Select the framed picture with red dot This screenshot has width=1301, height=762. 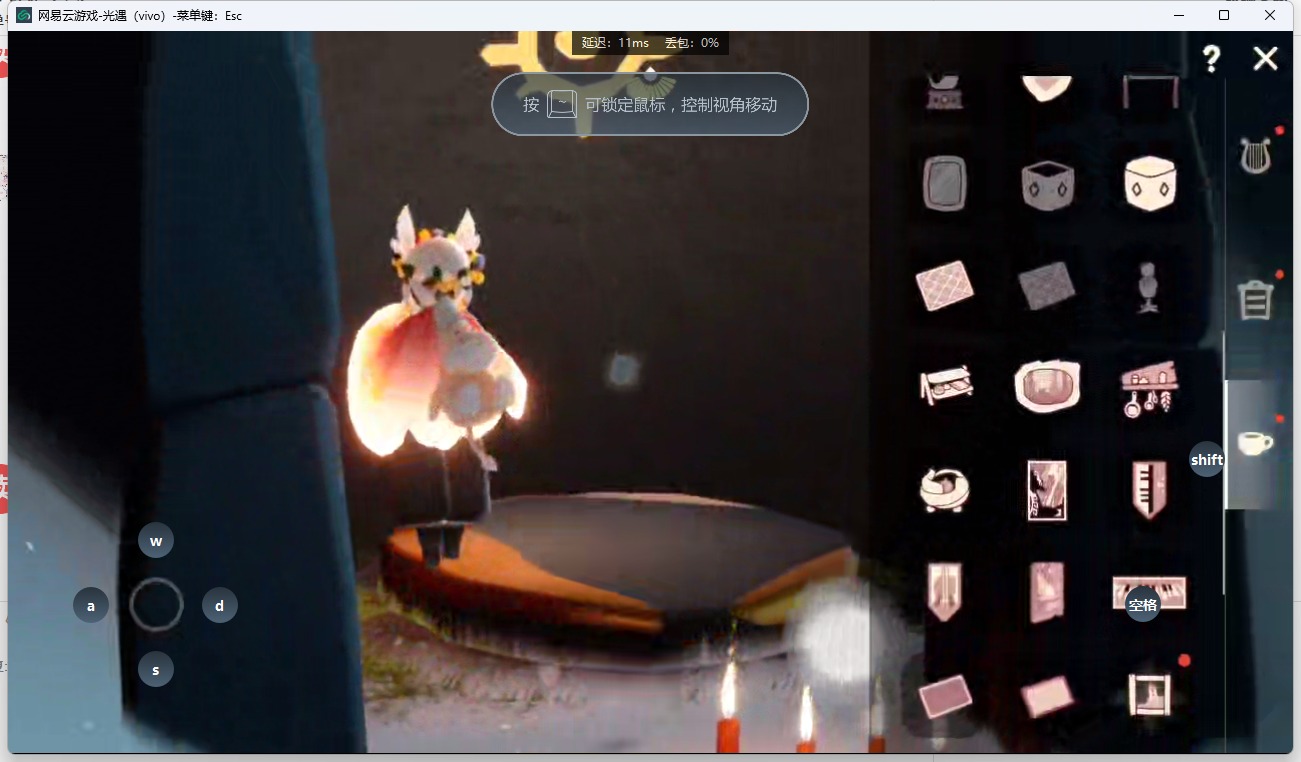(1149, 694)
